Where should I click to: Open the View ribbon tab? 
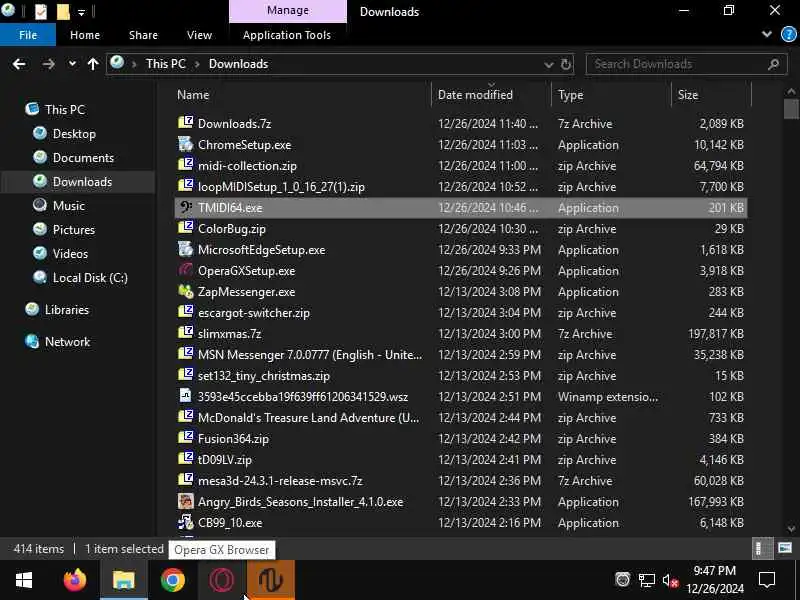click(199, 35)
